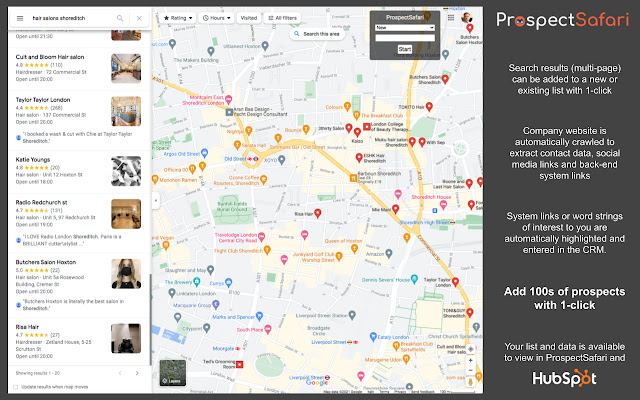Click Radio Redchurch st photo thumbnail

(126, 214)
